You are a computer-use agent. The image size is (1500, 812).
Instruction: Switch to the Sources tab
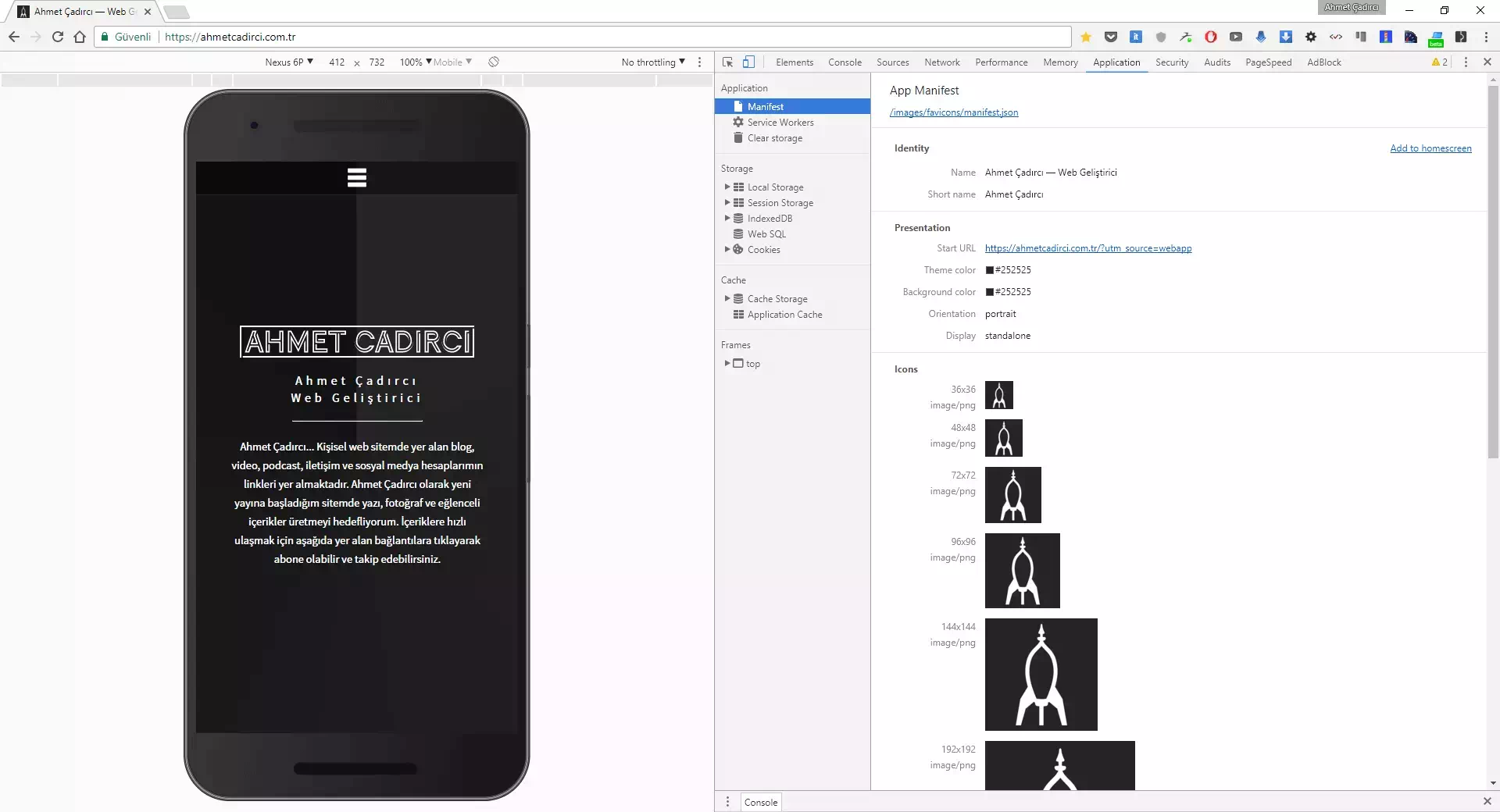tap(892, 62)
